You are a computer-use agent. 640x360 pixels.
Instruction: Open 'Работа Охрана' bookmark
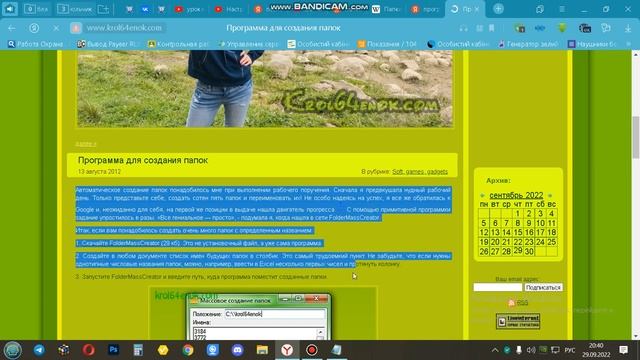click(36, 44)
